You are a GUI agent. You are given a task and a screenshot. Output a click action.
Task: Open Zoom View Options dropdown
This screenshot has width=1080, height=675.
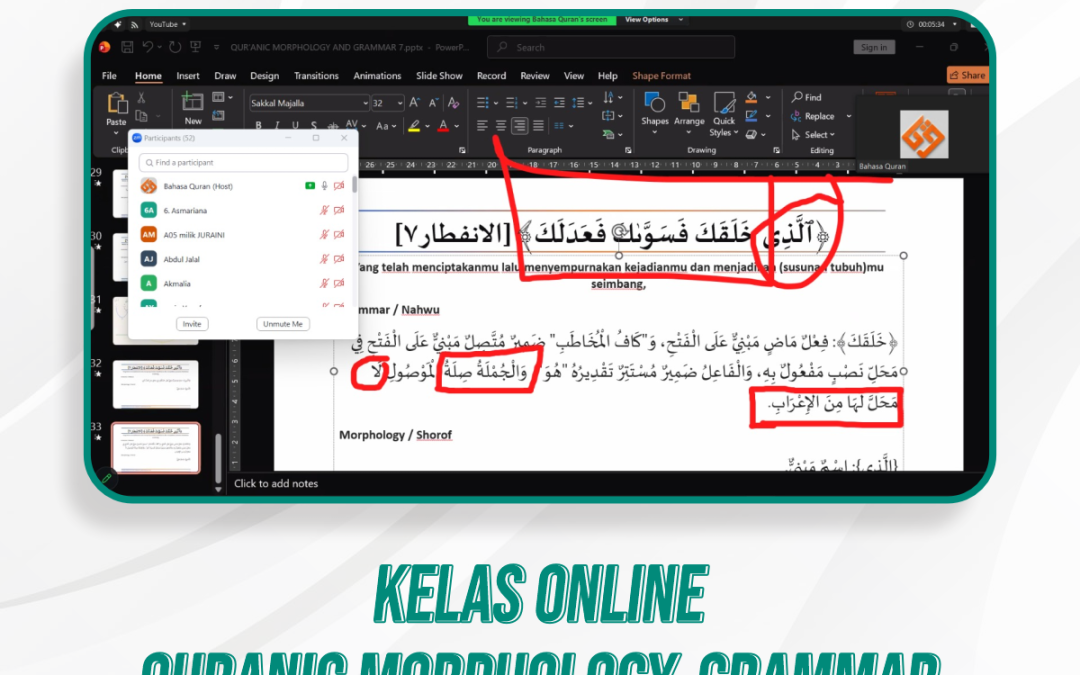pyautogui.click(x=654, y=20)
